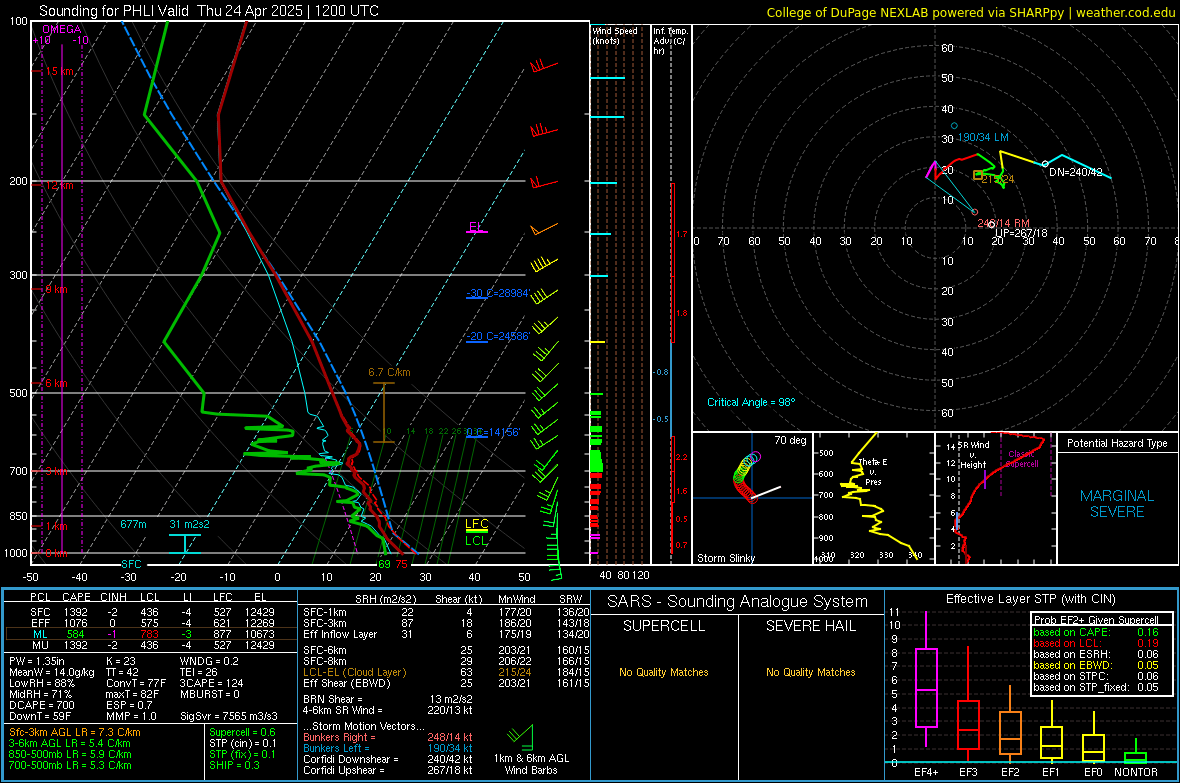Click the 'Corfidi Downshear' storm motion line
The width and height of the screenshot is (1180, 783).
click(x=388, y=759)
